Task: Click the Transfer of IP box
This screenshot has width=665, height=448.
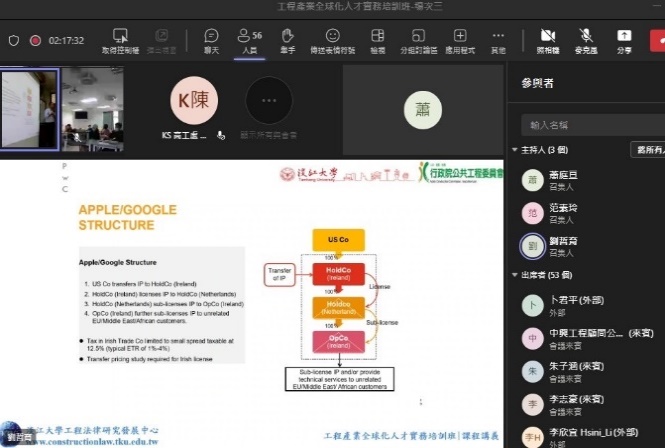Action: [x=280, y=274]
